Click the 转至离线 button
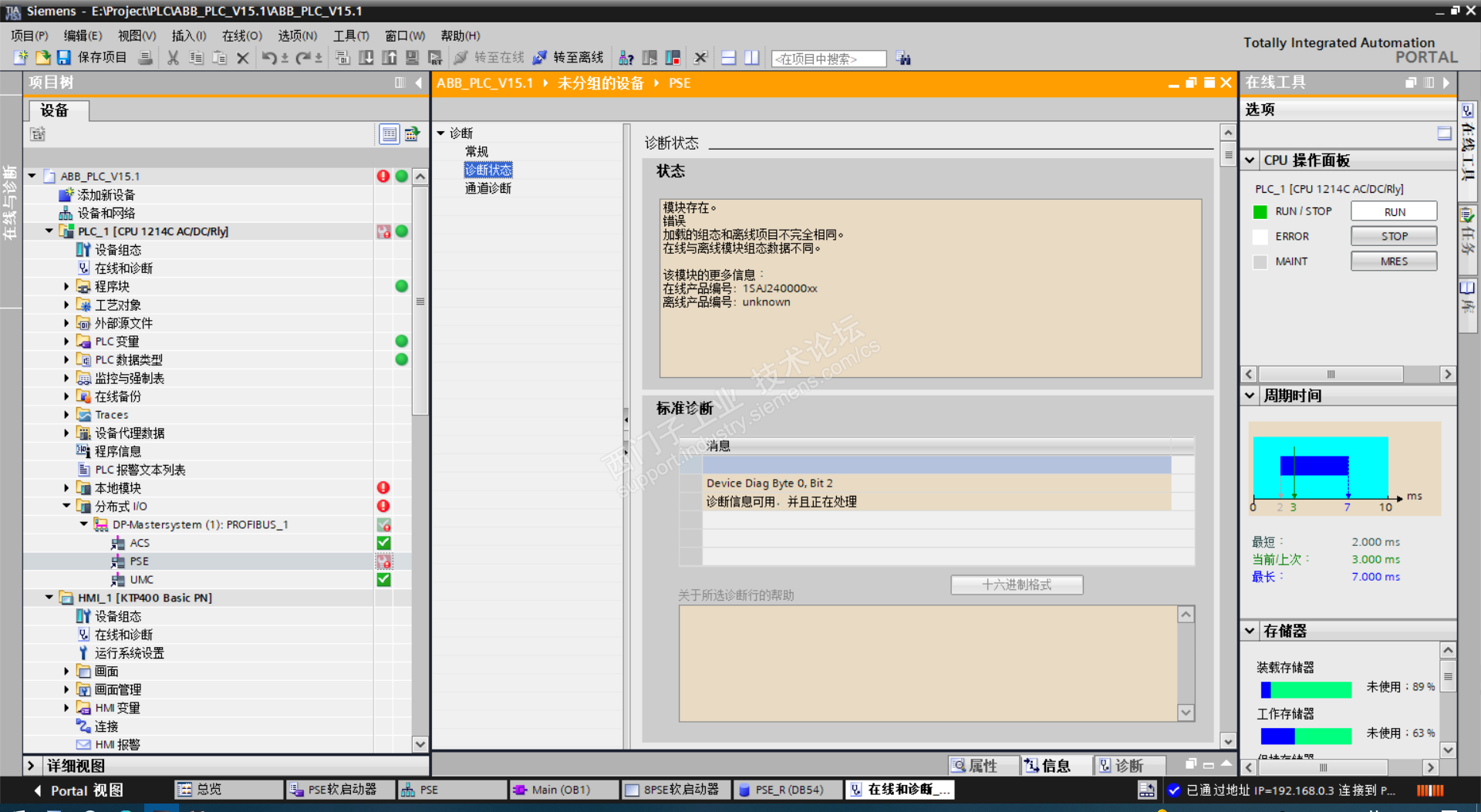 coord(568,58)
